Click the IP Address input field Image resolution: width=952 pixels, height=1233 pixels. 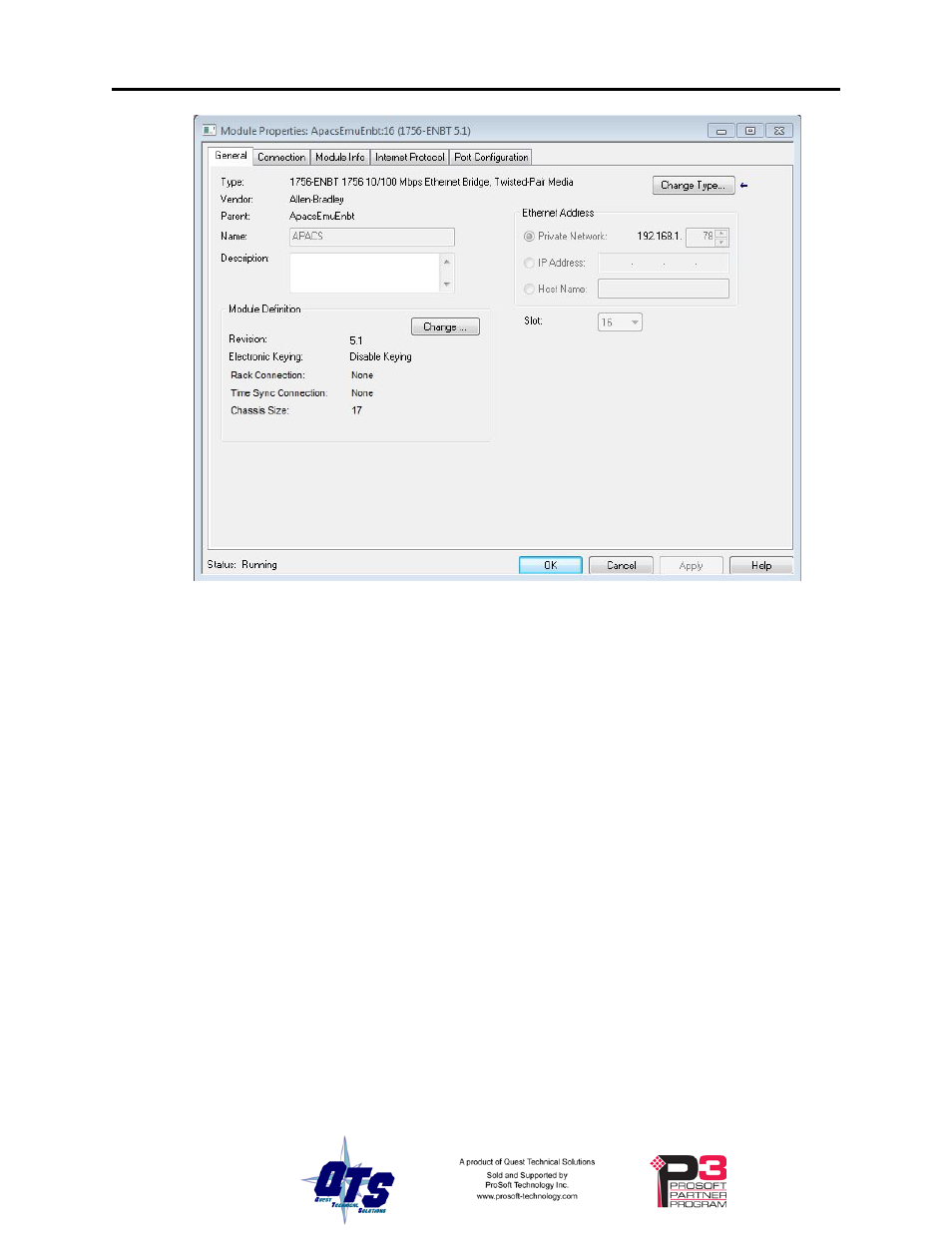pos(664,264)
